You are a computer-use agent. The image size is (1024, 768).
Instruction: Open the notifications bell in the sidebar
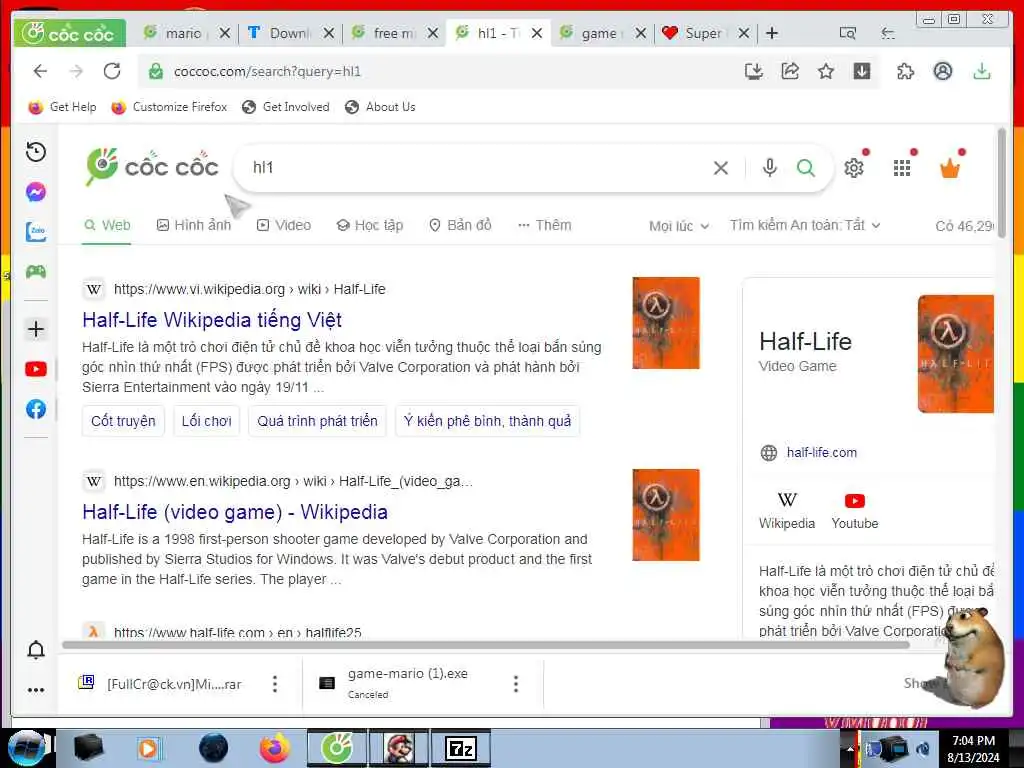pyautogui.click(x=36, y=650)
